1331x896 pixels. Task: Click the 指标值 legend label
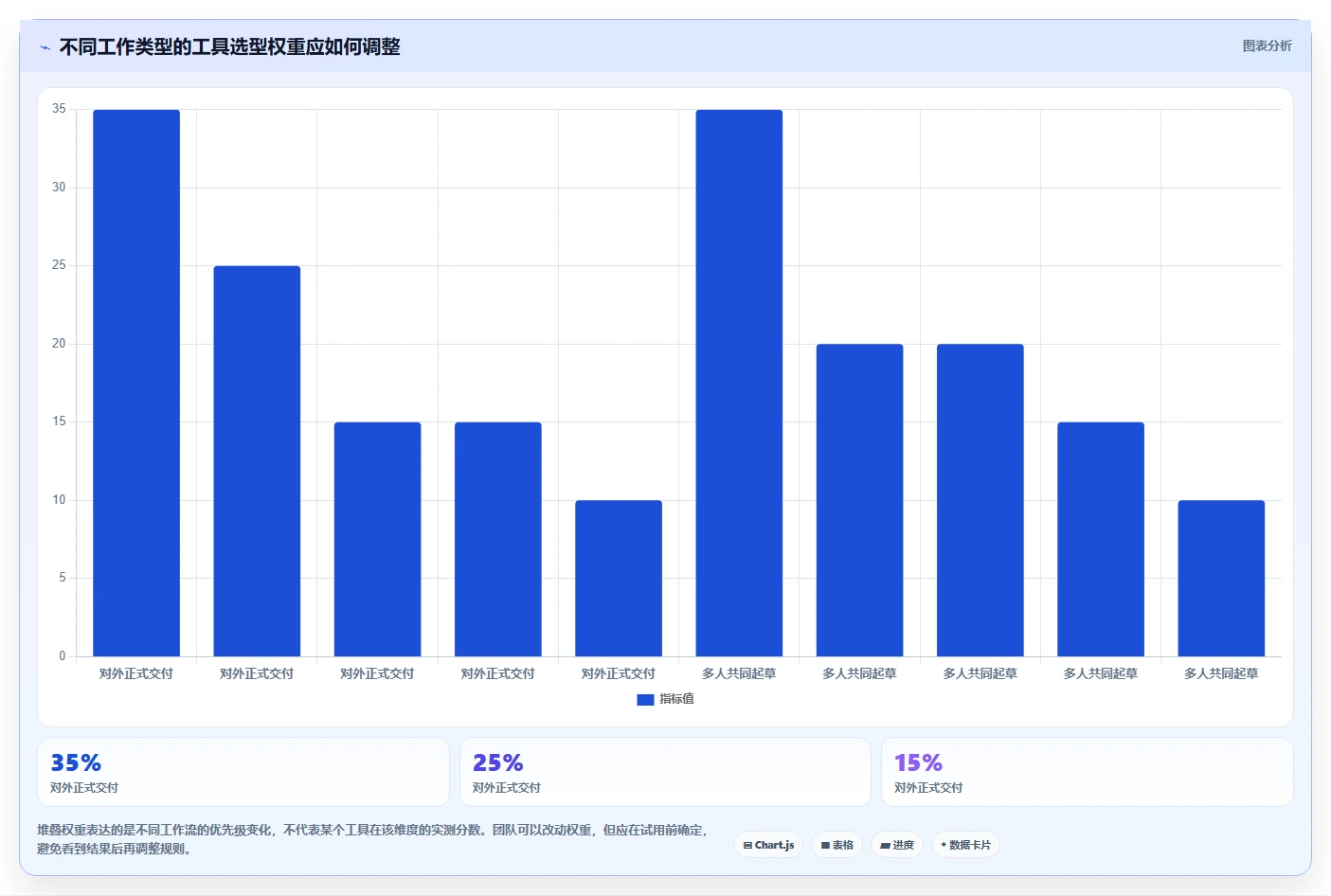click(676, 699)
